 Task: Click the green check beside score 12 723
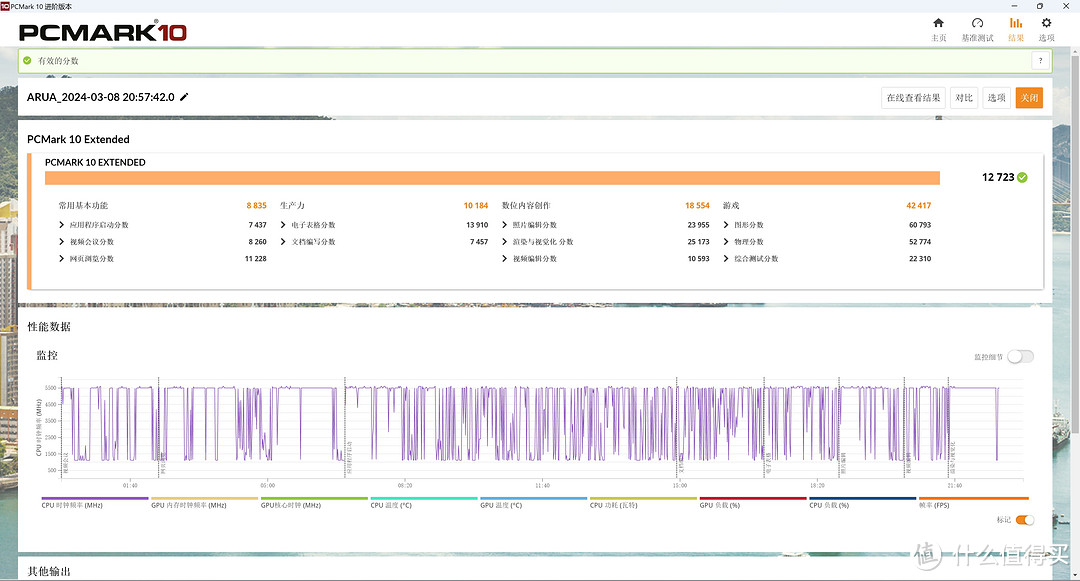pos(1022,178)
